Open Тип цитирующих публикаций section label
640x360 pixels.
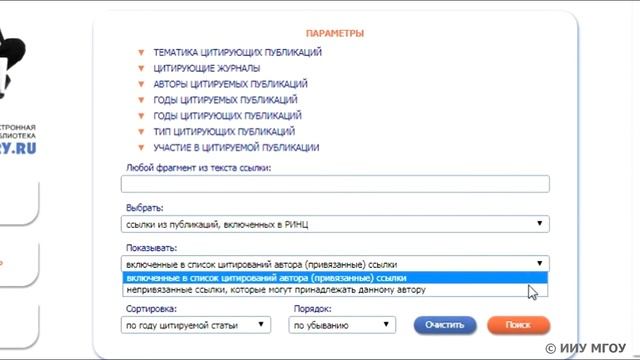click(224, 132)
